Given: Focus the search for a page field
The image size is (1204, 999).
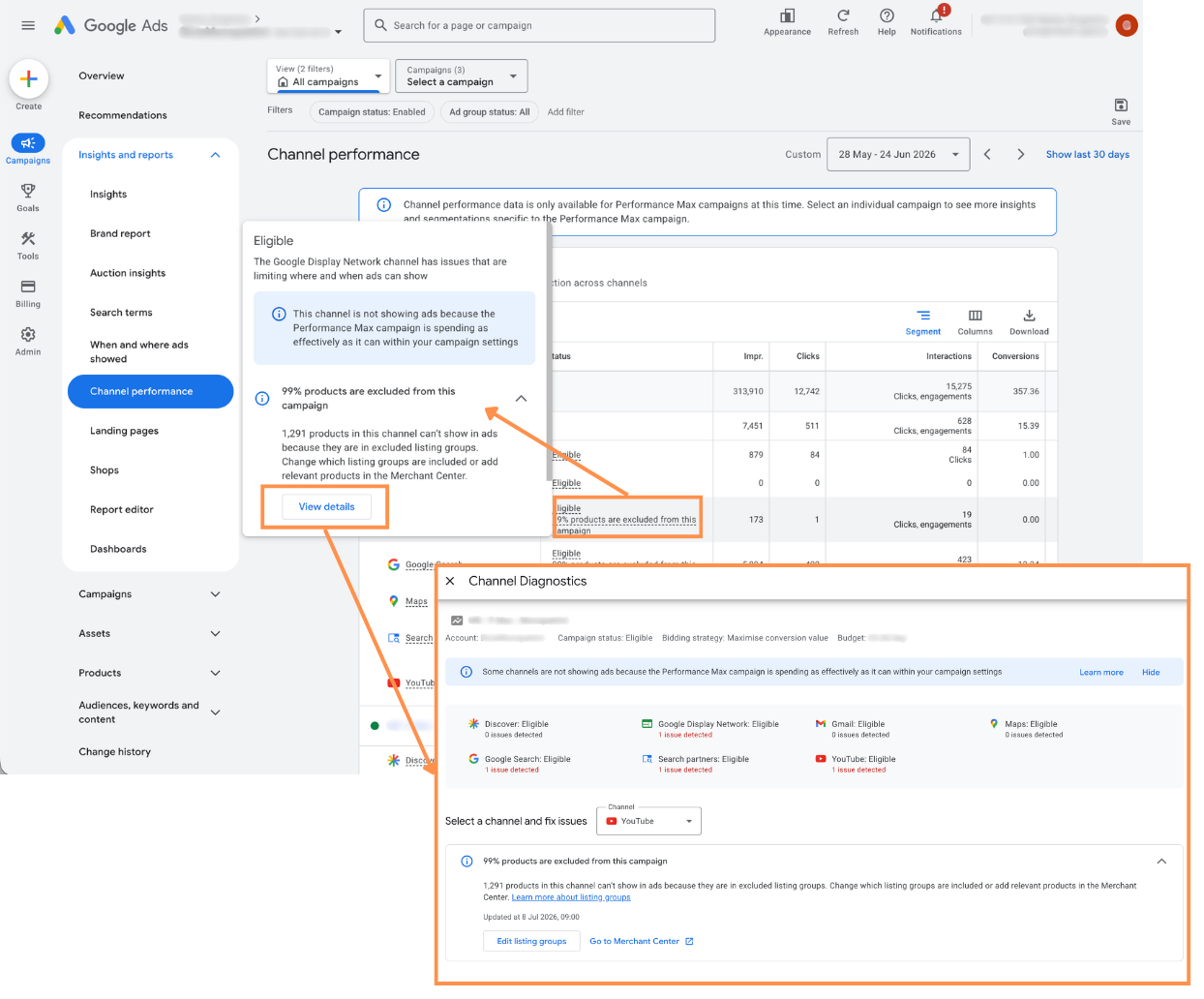Looking at the screenshot, I should click(x=539, y=25).
